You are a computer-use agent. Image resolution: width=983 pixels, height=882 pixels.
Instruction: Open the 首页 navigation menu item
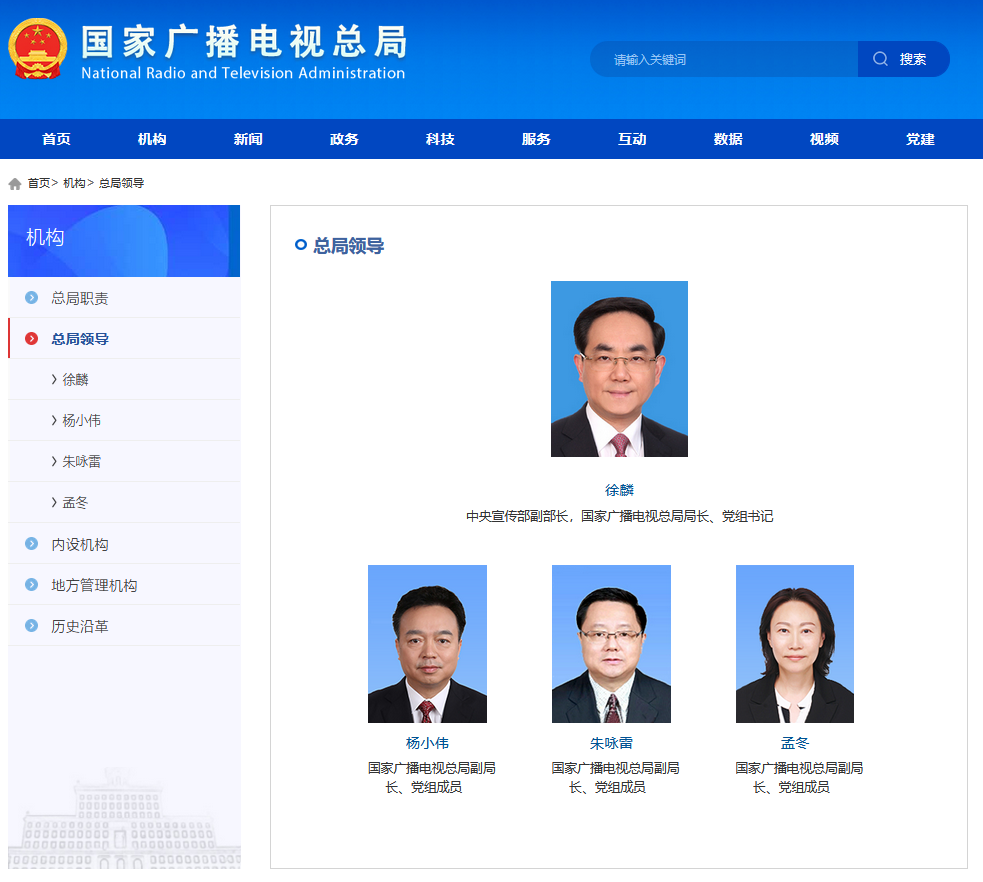pyautogui.click(x=56, y=139)
